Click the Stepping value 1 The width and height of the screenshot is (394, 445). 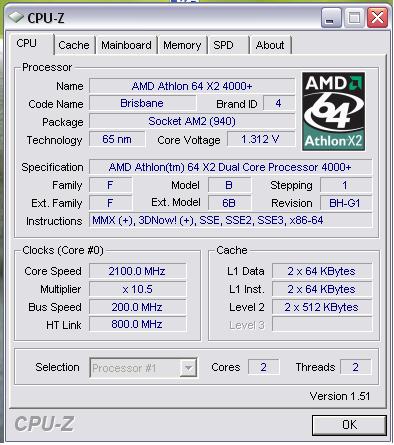pyautogui.click(x=346, y=185)
